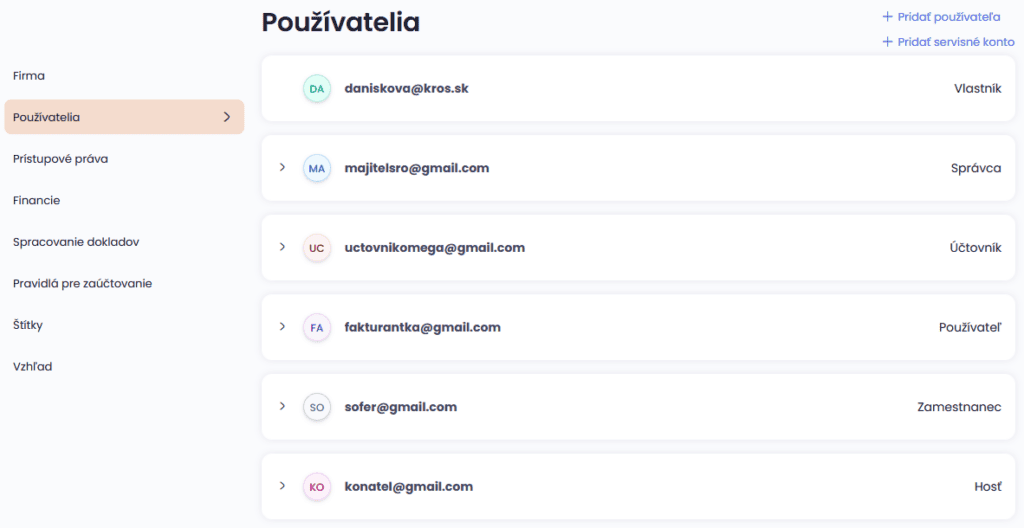Expand the sofer@gmail.com user row

[283, 406]
